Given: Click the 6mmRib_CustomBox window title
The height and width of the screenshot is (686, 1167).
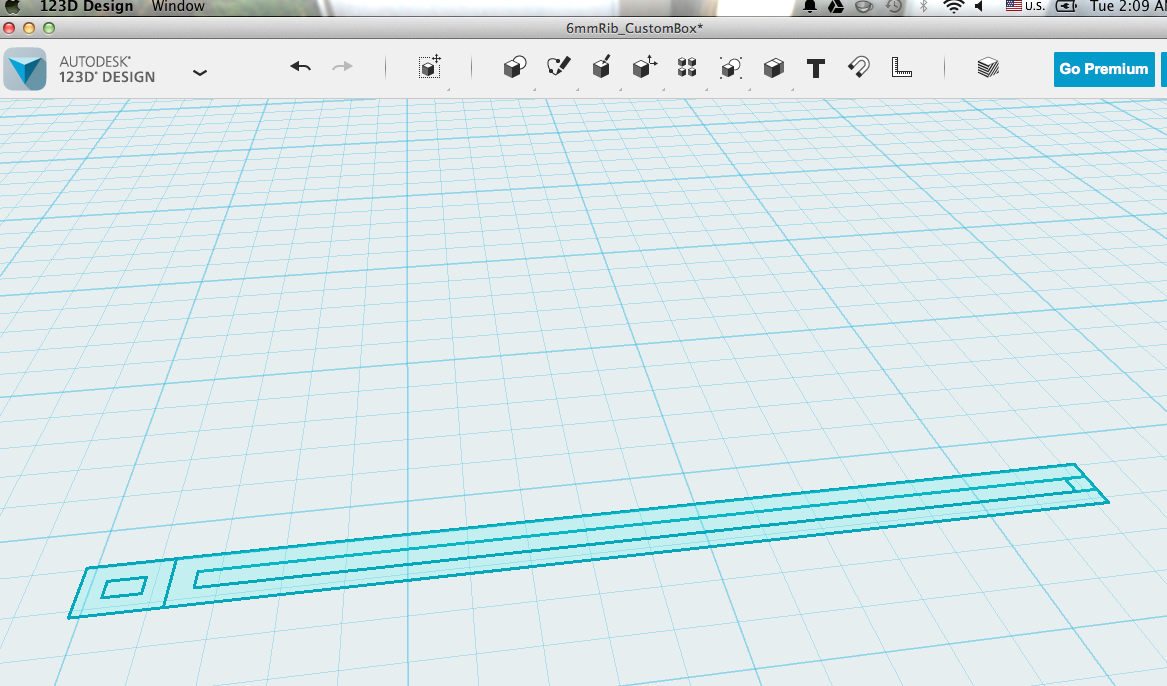Looking at the screenshot, I should tap(634, 28).
